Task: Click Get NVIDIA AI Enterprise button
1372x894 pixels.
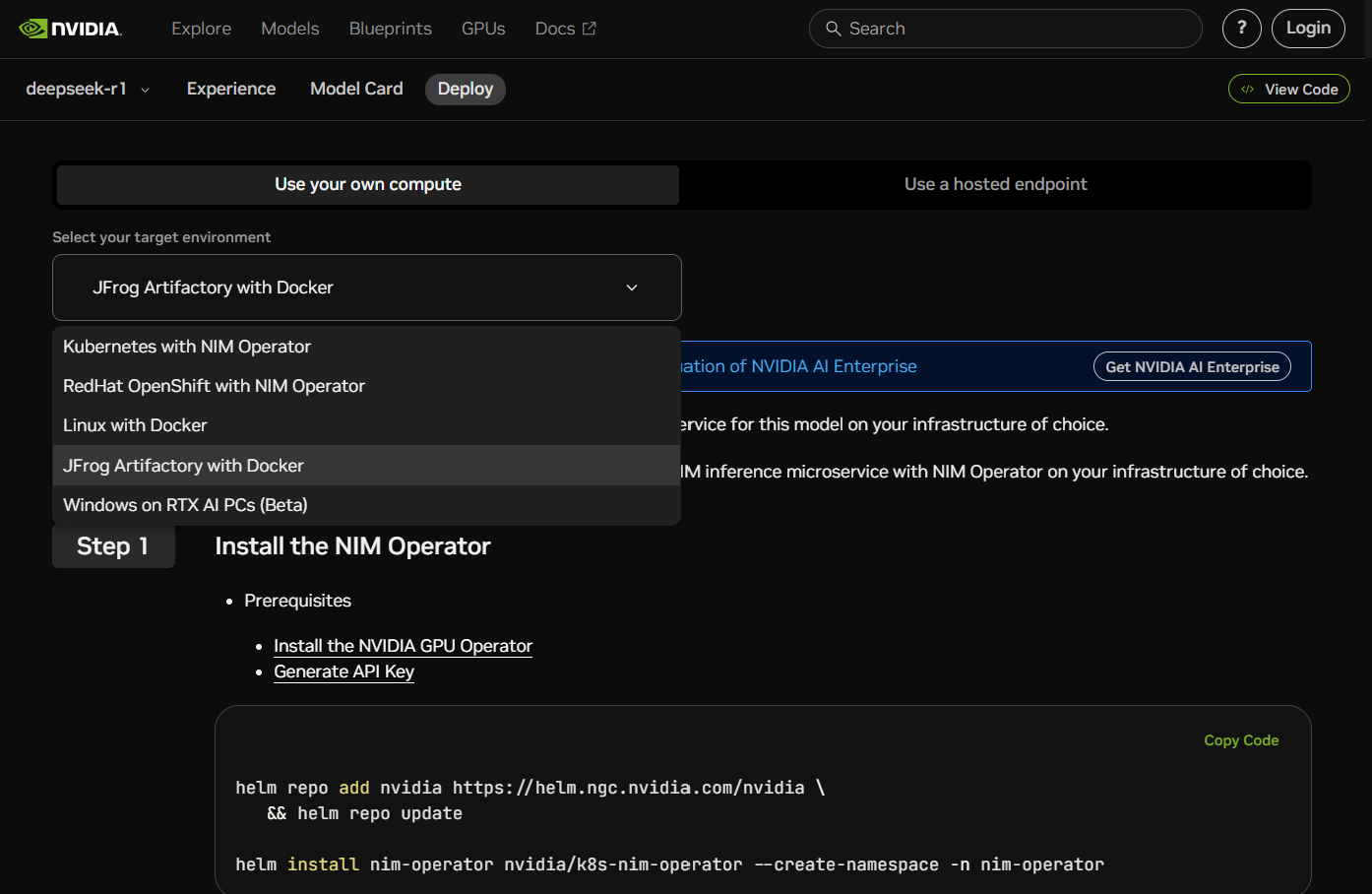Action: pyautogui.click(x=1192, y=366)
